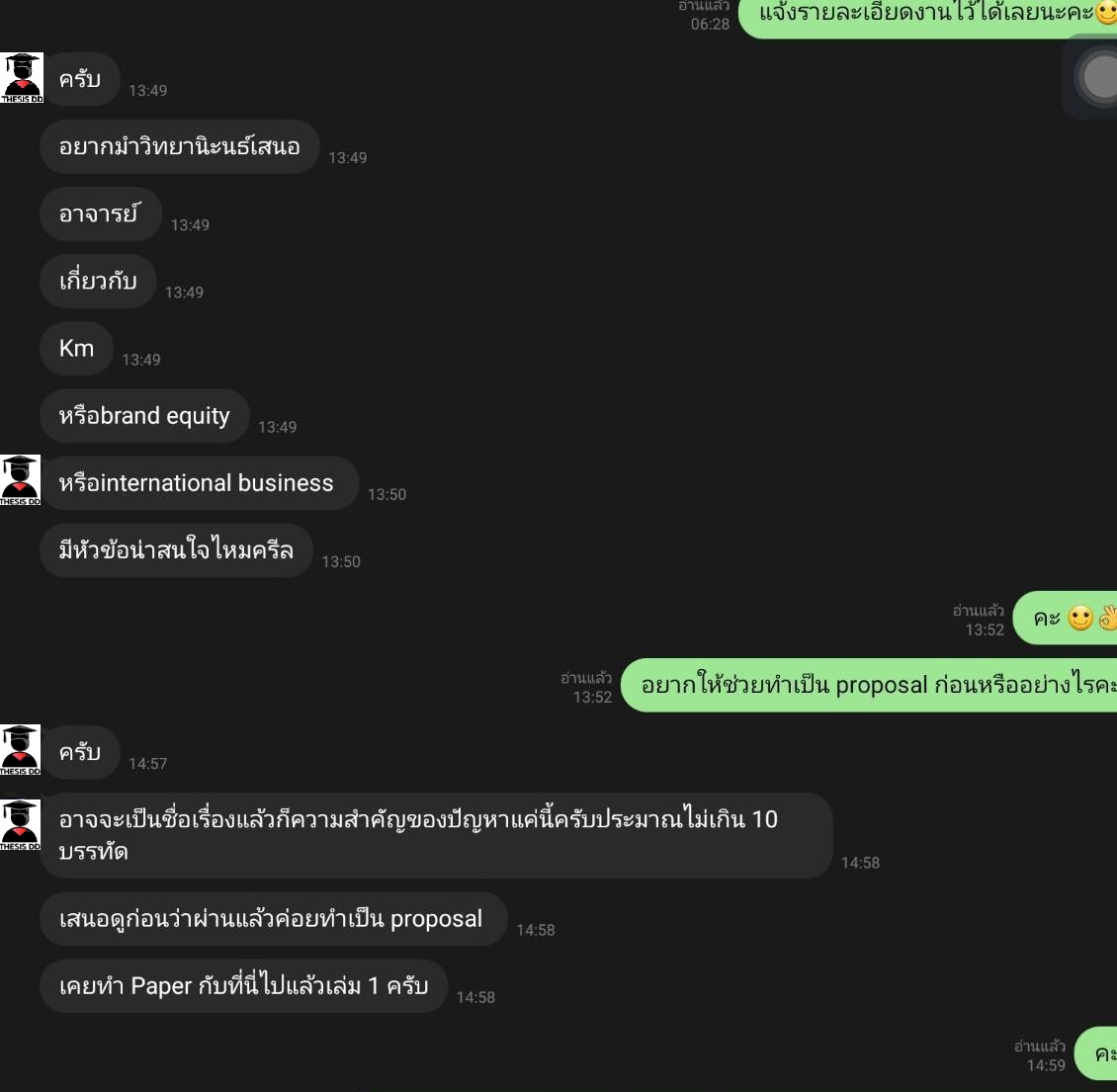Tap the 'อาจารย์' chat bubble

(x=101, y=213)
